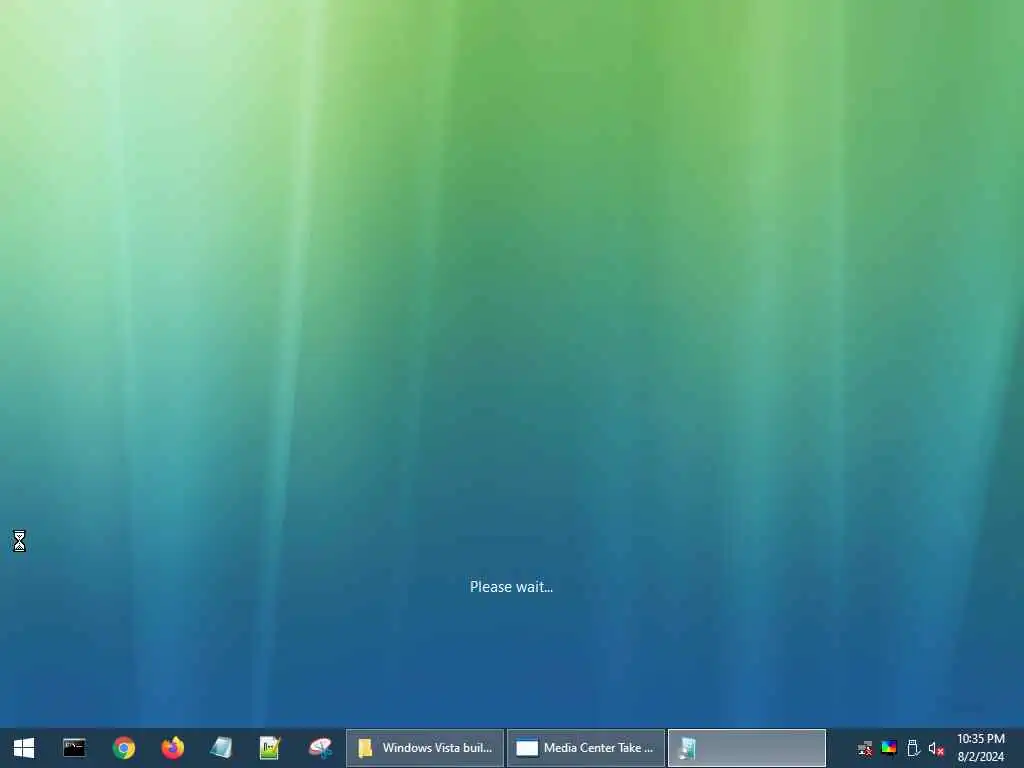Open the blue notepad app on taskbar

(221, 748)
